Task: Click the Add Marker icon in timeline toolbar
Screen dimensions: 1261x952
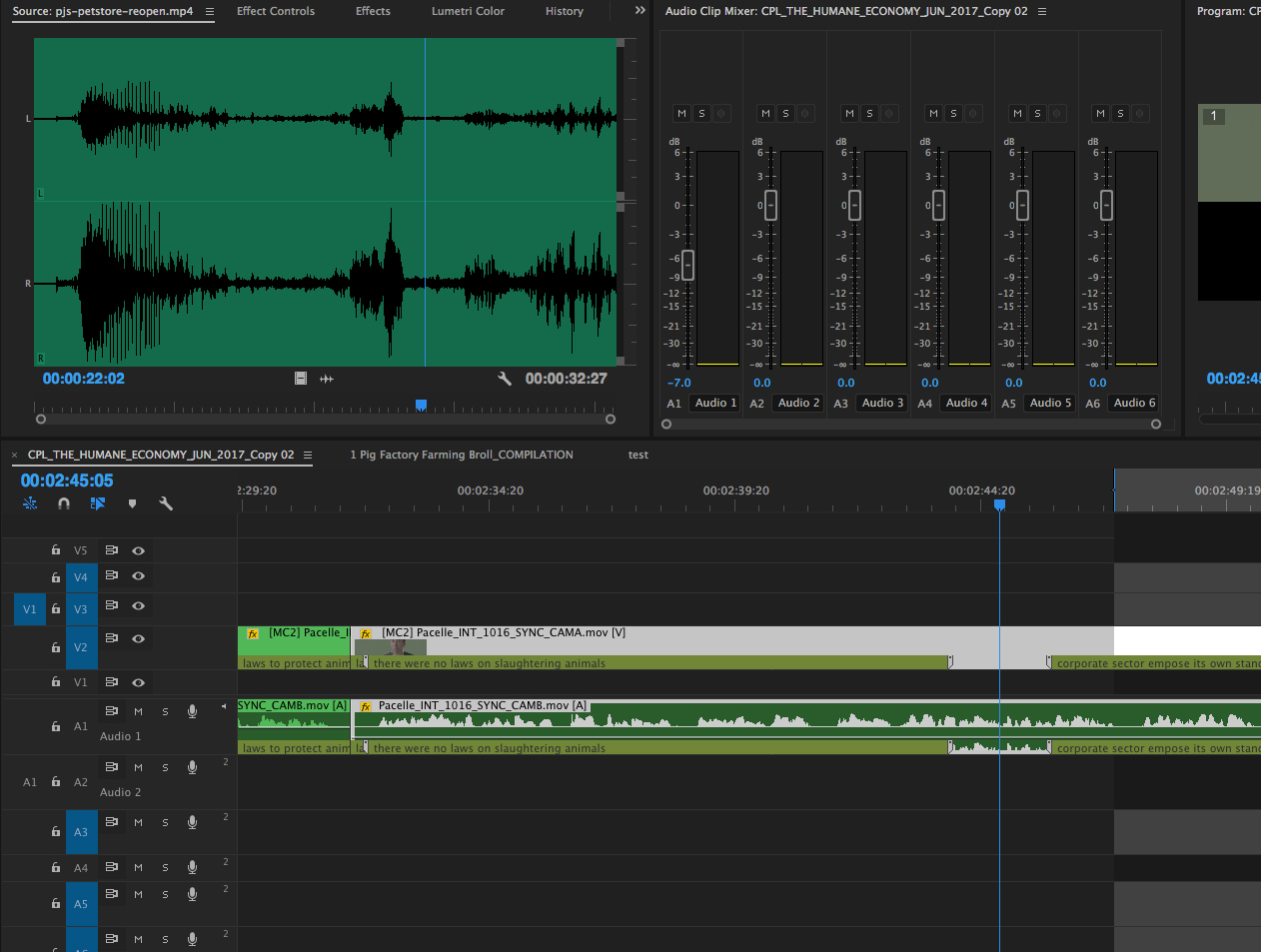Action: pos(132,503)
